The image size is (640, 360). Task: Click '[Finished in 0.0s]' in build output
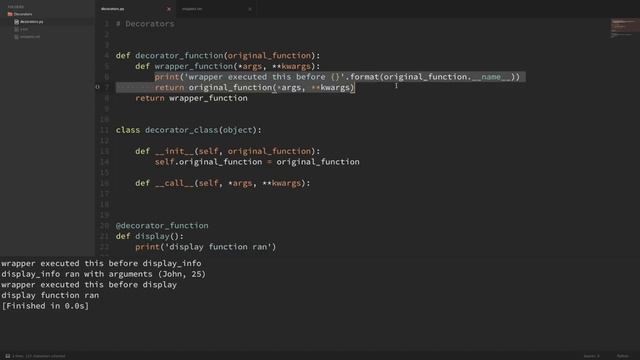click(45, 306)
